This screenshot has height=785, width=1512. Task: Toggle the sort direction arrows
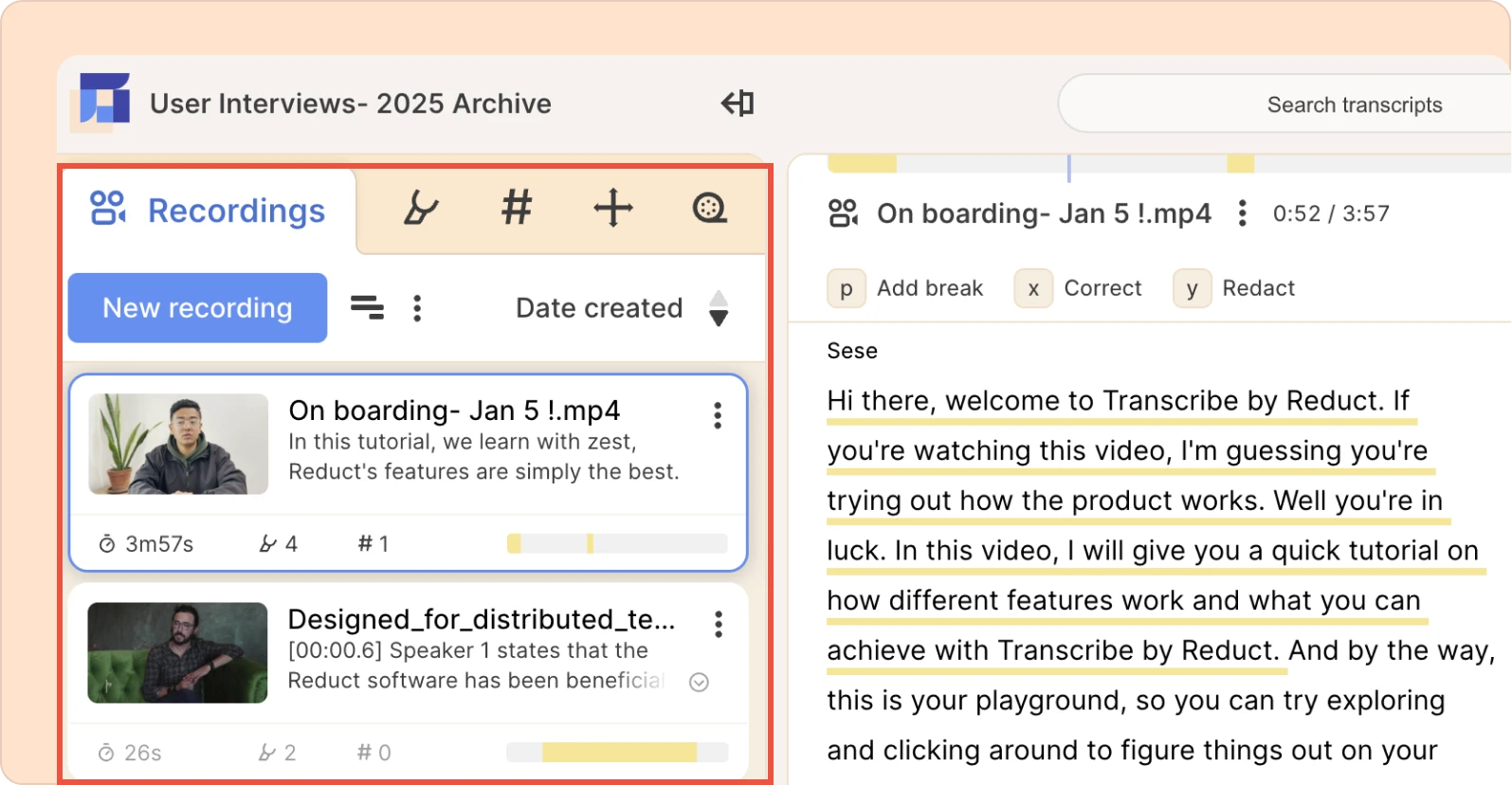pos(719,308)
